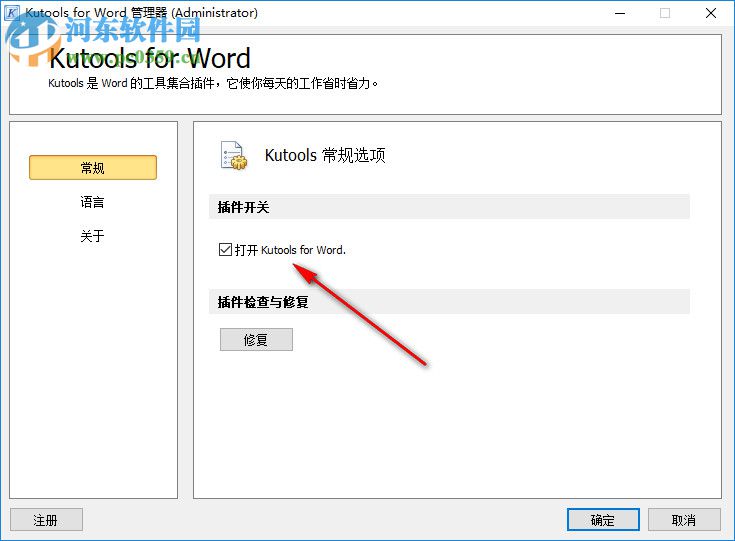Cancel changes with 取消 button
The width and height of the screenshot is (735, 541).
tap(684, 520)
